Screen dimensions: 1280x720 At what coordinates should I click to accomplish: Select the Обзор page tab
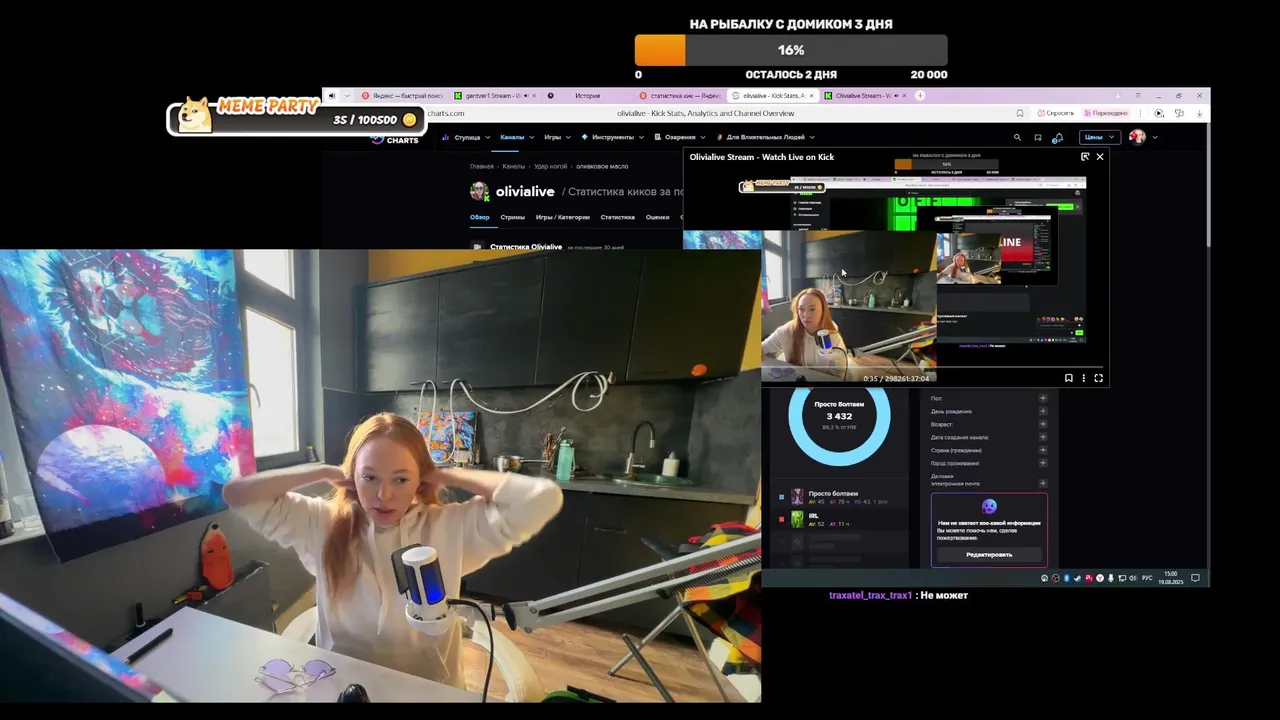click(480, 217)
